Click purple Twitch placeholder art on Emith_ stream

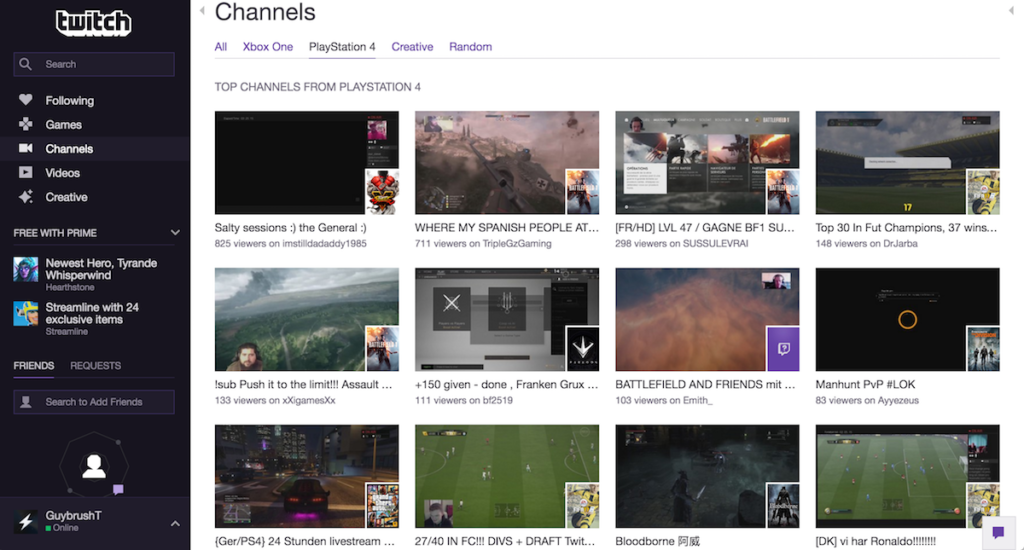782,348
